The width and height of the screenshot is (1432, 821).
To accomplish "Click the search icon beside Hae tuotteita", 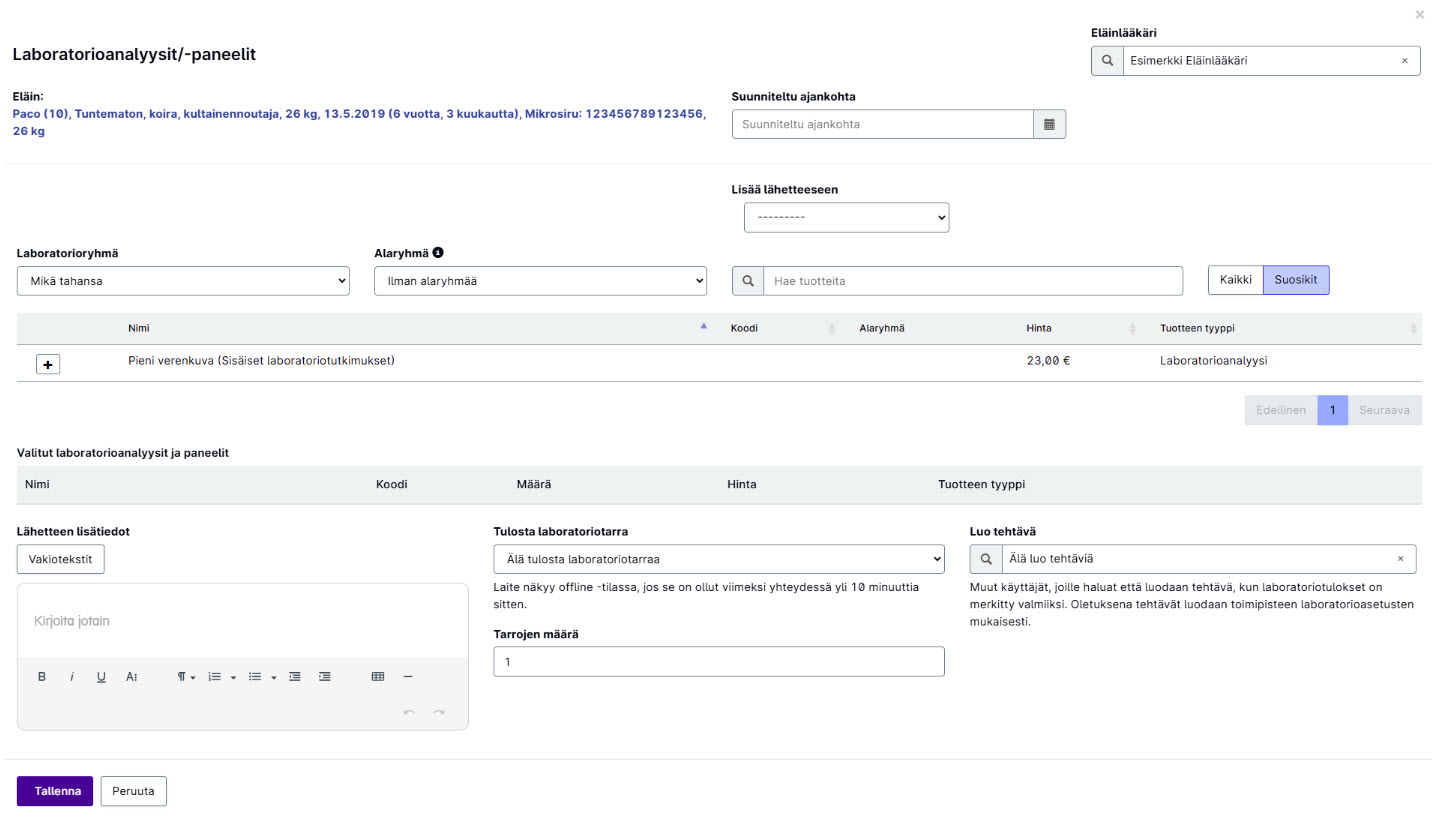I will [x=748, y=281].
